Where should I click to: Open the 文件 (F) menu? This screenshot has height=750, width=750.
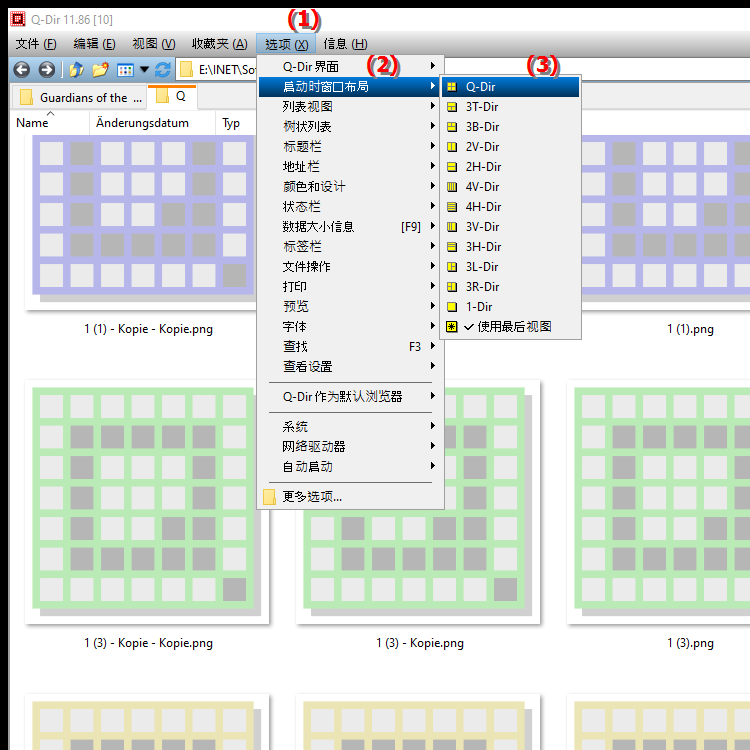(x=36, y=44)
